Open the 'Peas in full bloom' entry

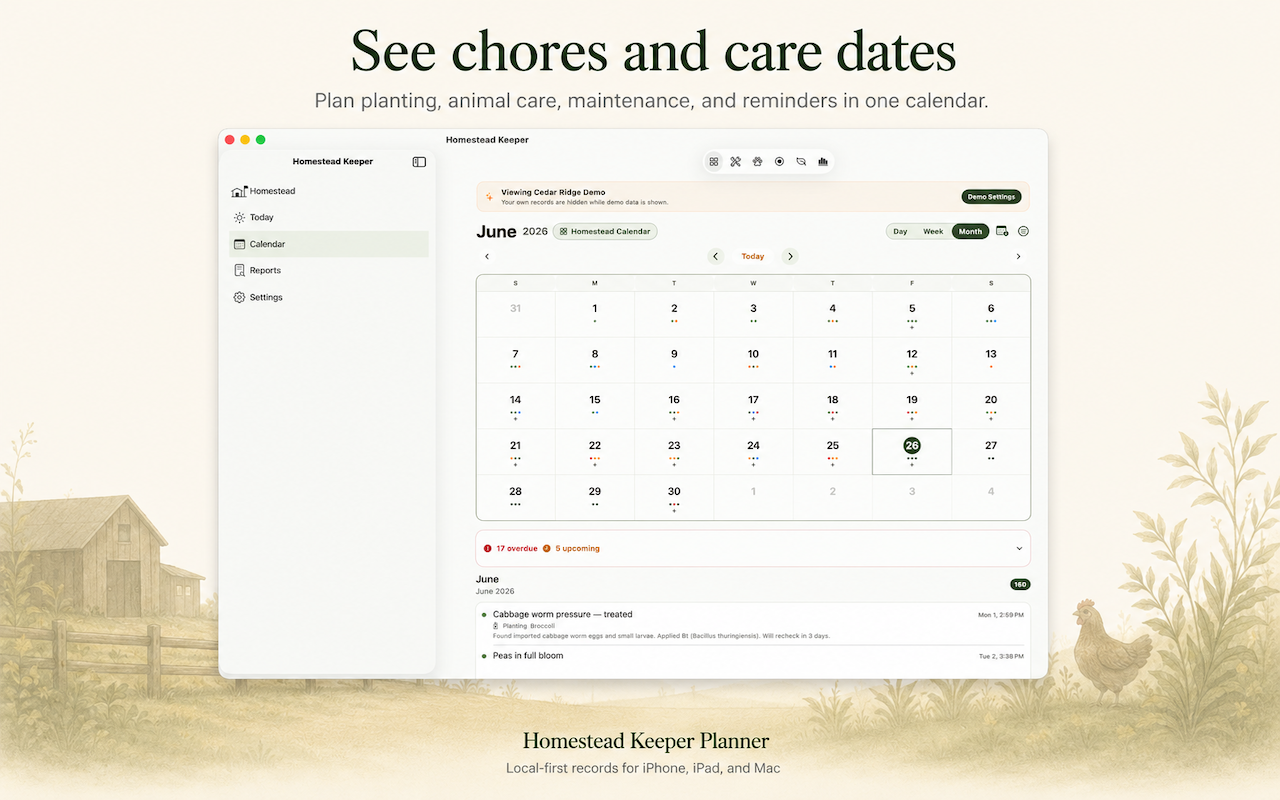[x=753, y=659]
